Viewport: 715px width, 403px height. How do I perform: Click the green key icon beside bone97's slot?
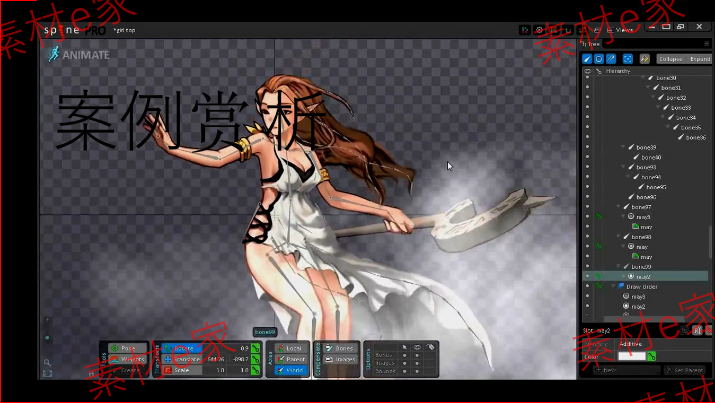click(598, 217)
